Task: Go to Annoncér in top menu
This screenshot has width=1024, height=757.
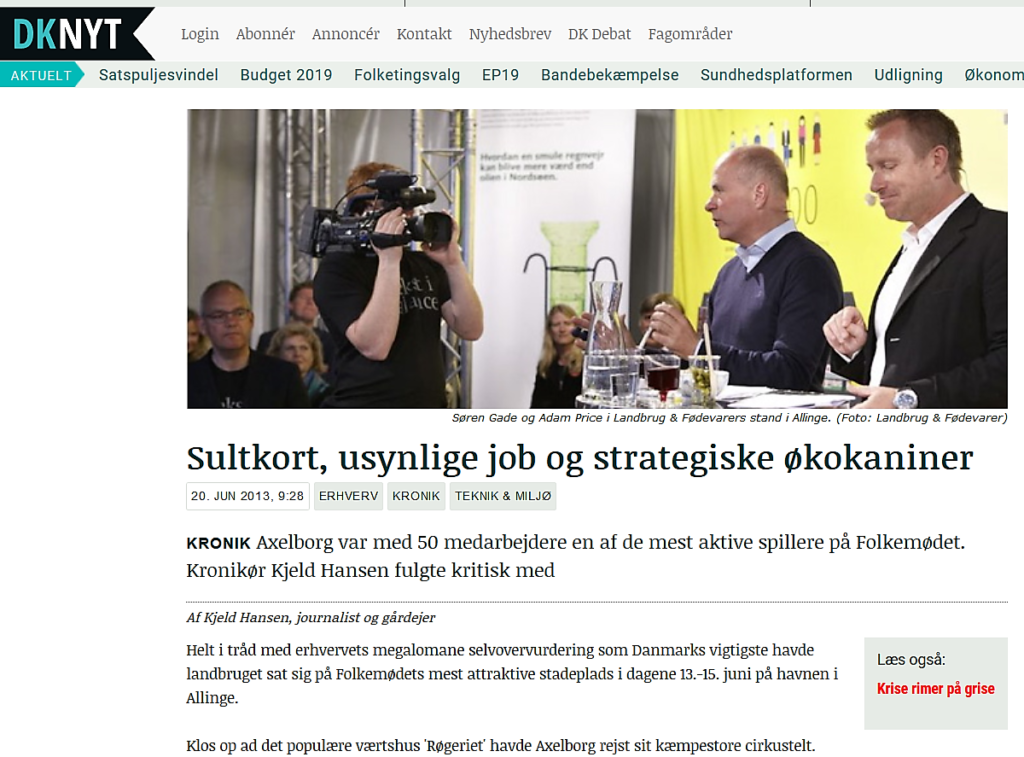Action: click(345, 34)
